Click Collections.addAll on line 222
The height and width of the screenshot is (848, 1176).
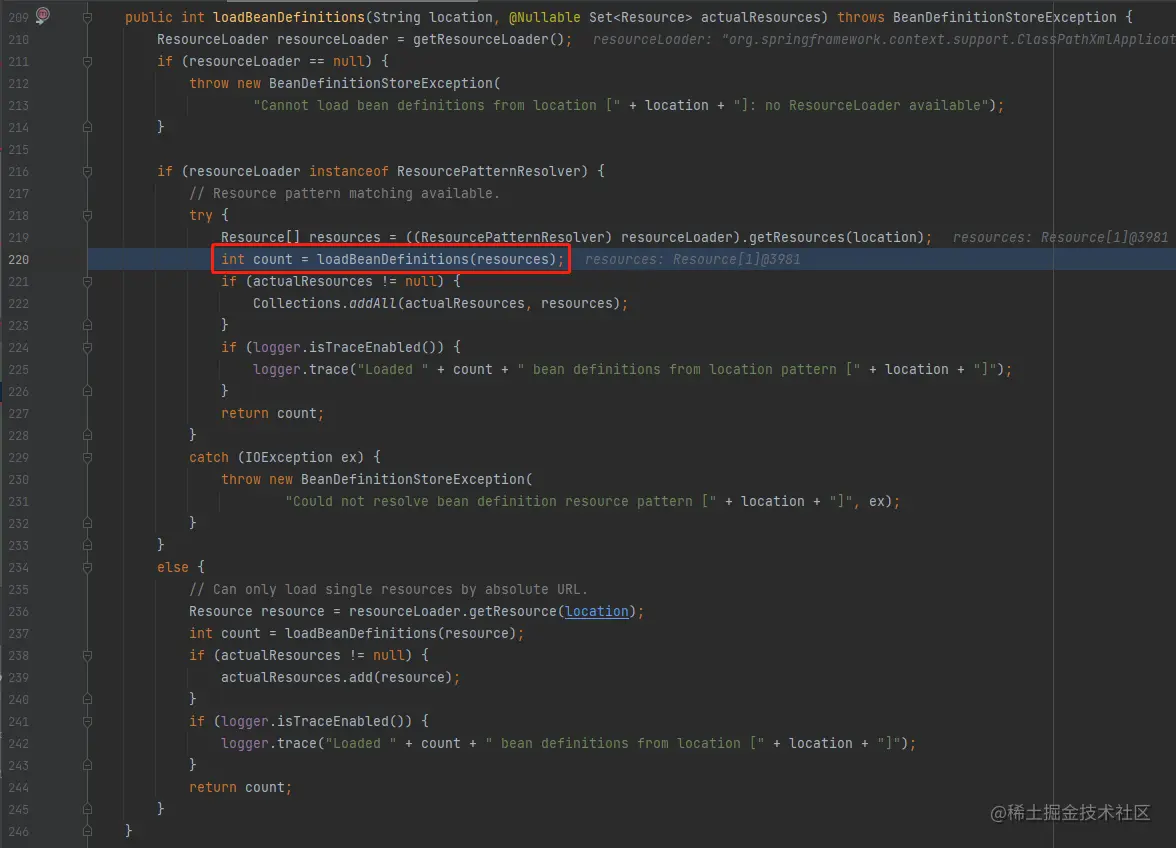[x=324, y=304]
